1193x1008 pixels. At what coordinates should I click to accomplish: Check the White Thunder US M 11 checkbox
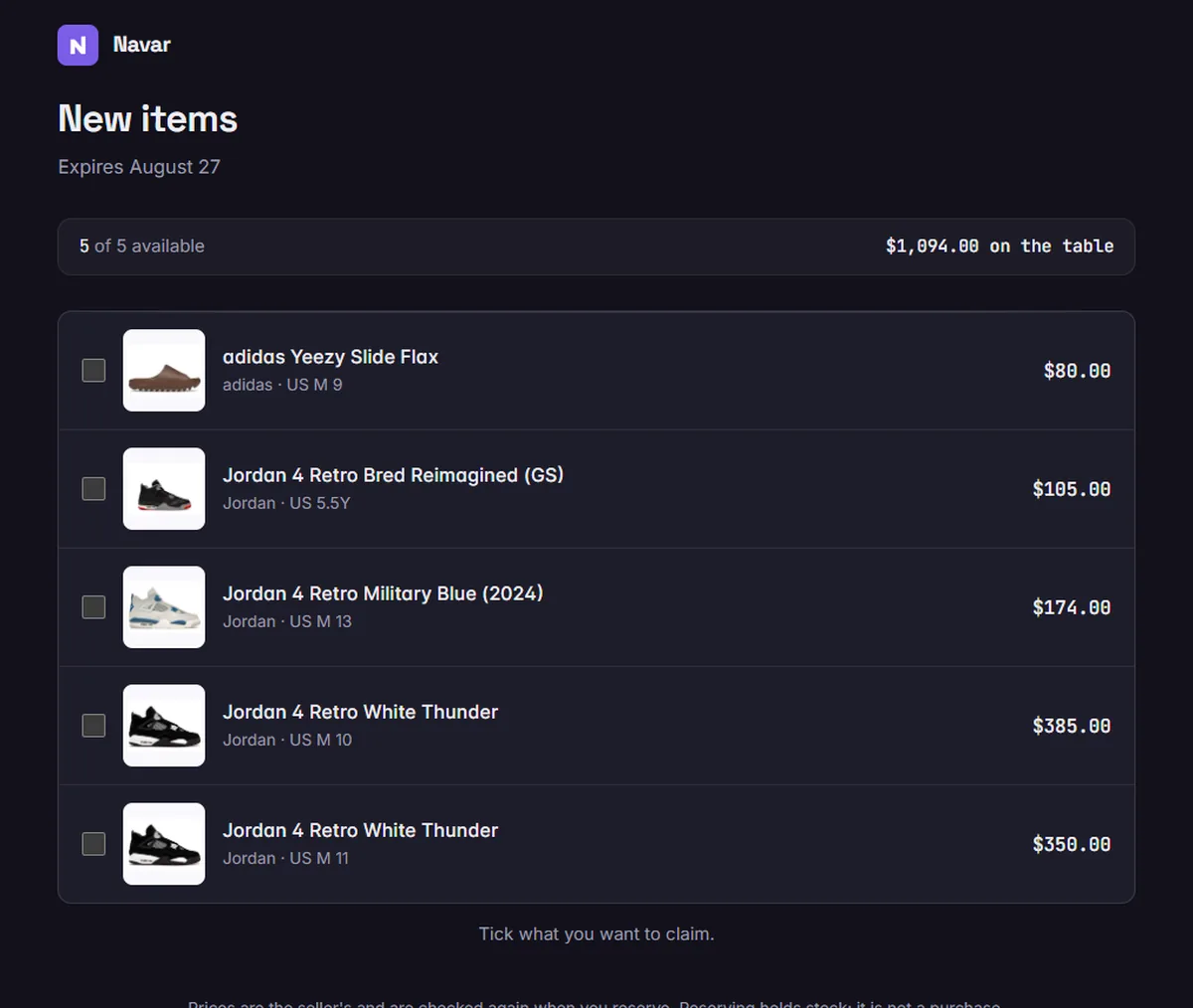click(x=93, y=843)
